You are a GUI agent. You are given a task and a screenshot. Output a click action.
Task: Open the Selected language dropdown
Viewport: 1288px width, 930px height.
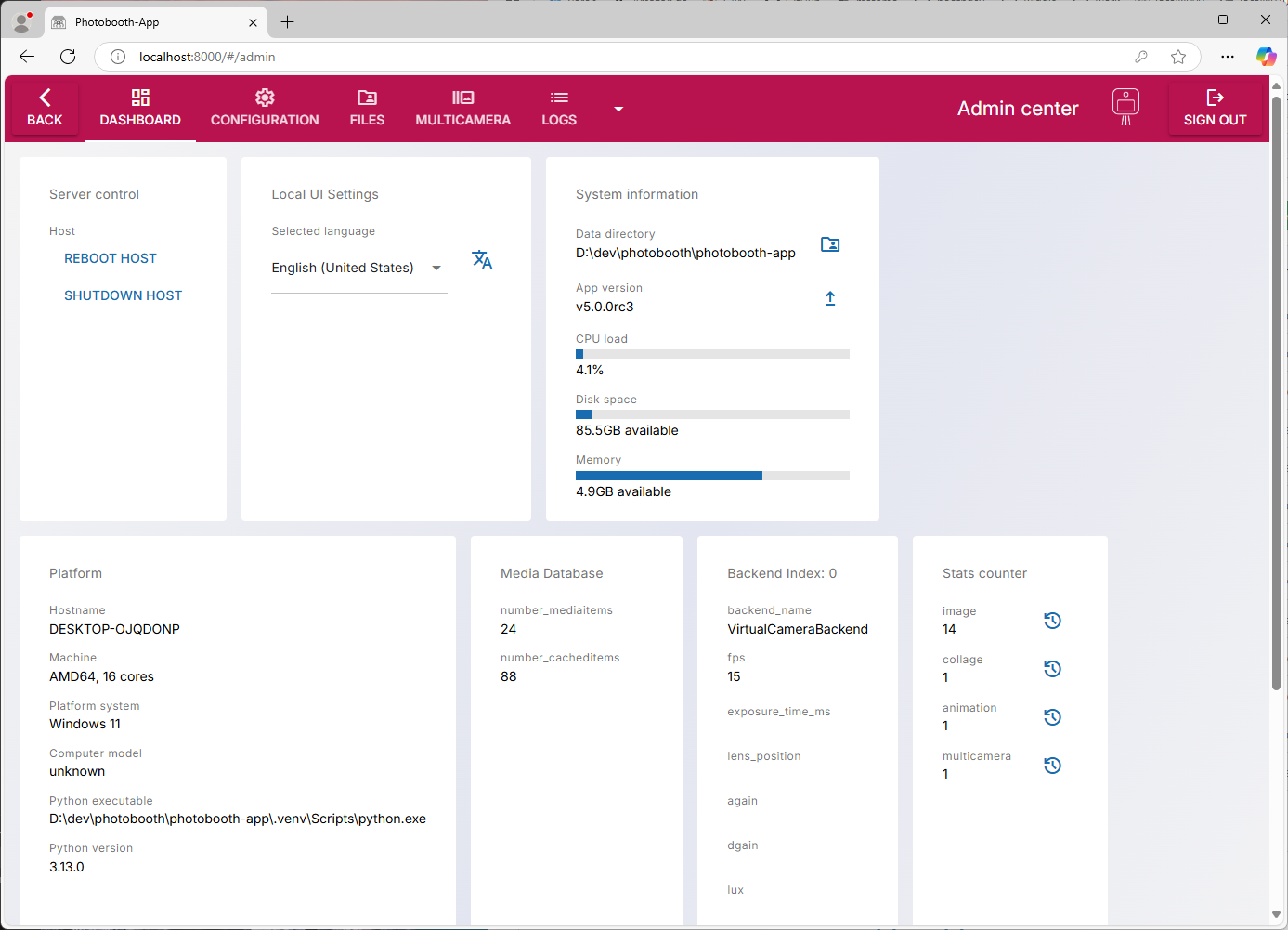click(x=359, y=268)
